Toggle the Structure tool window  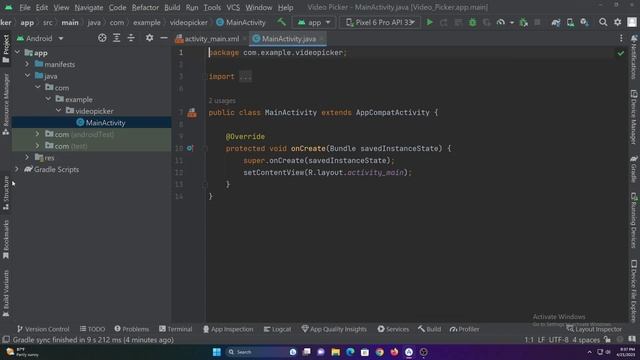[6, 193]
